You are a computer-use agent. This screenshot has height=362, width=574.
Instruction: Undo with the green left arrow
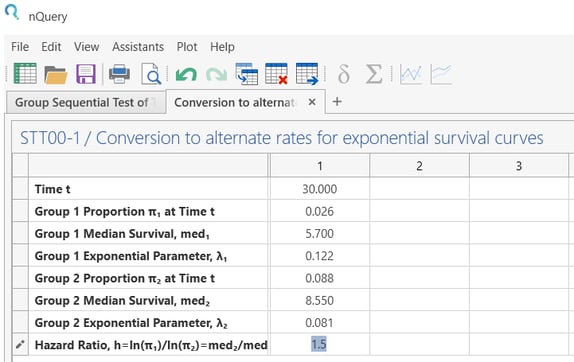[186, 74]
